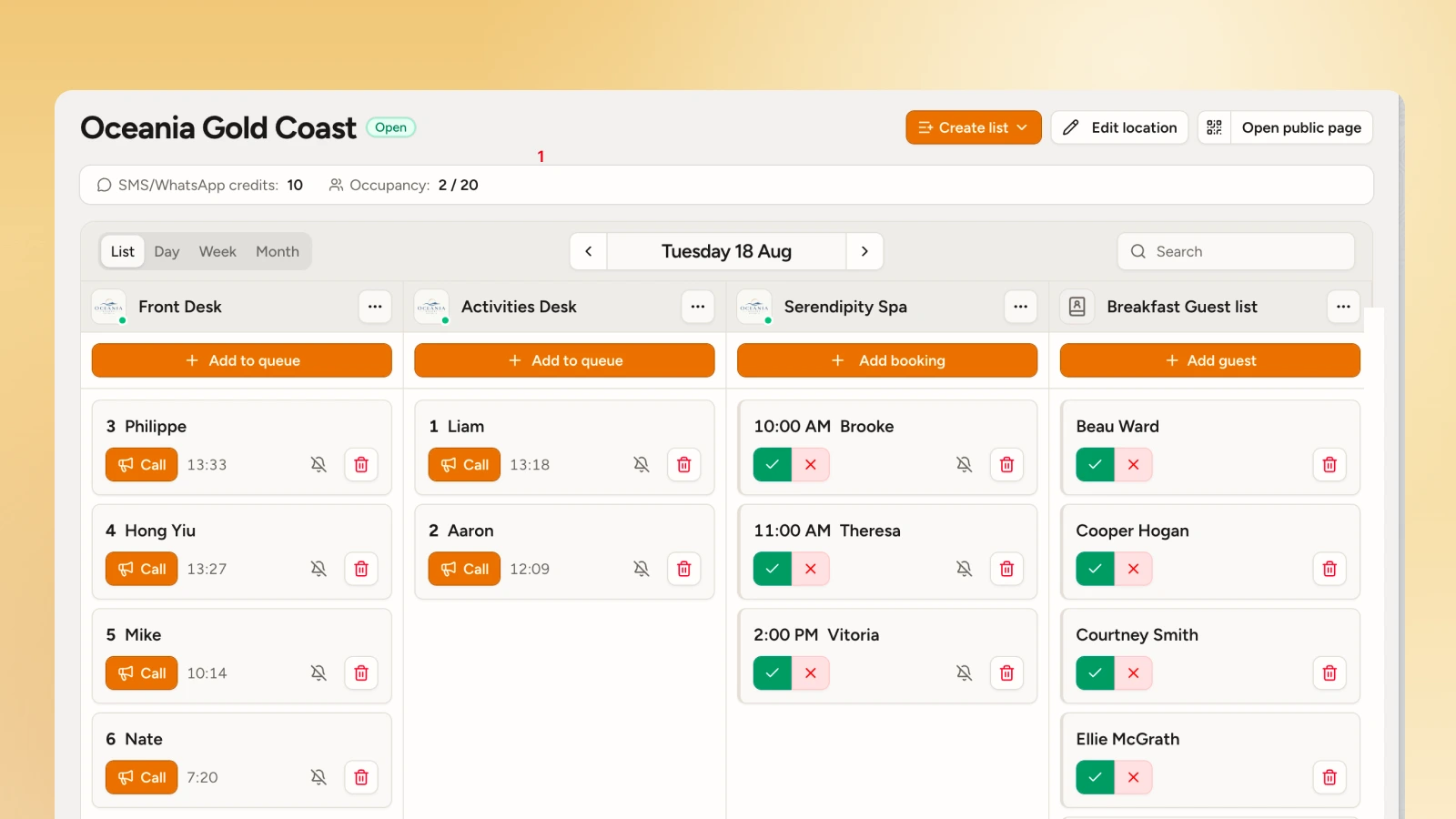This screenshot has width=1456, height=819.
Task: Delete Nate's queue entry
Action: 361,777
